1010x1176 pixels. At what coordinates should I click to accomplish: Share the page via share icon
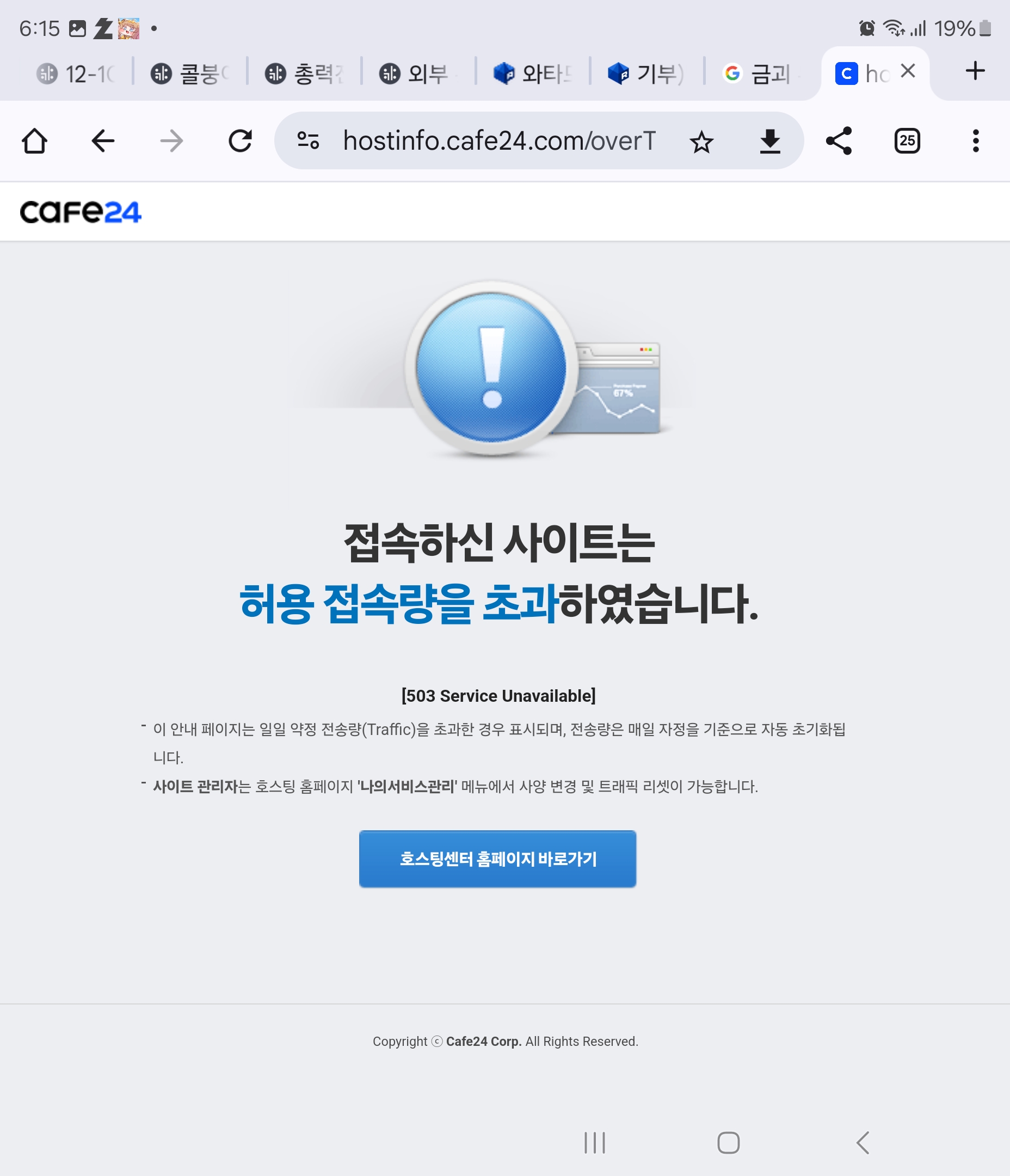tap(839, 141)
